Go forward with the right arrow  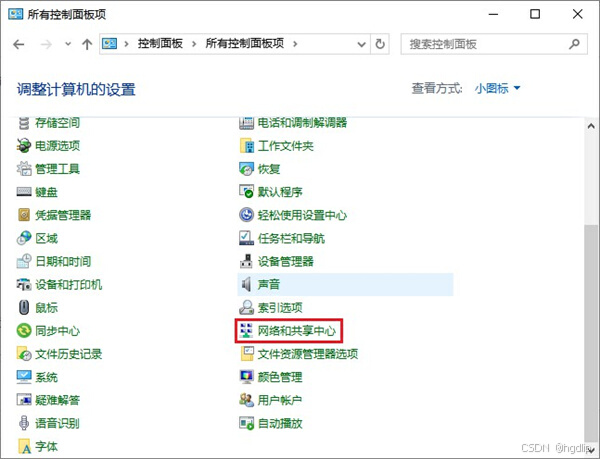pyautogui.click(x=46, y=44)
